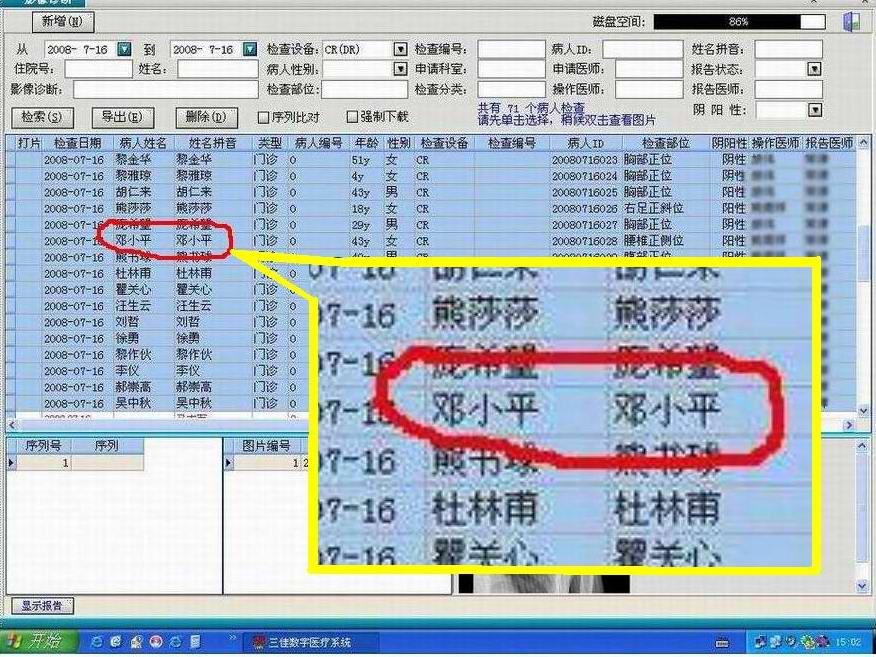Click the 显示报告 button
This screenshot has height=657, width=876.
pyautogui.click(x=42, y=606)
